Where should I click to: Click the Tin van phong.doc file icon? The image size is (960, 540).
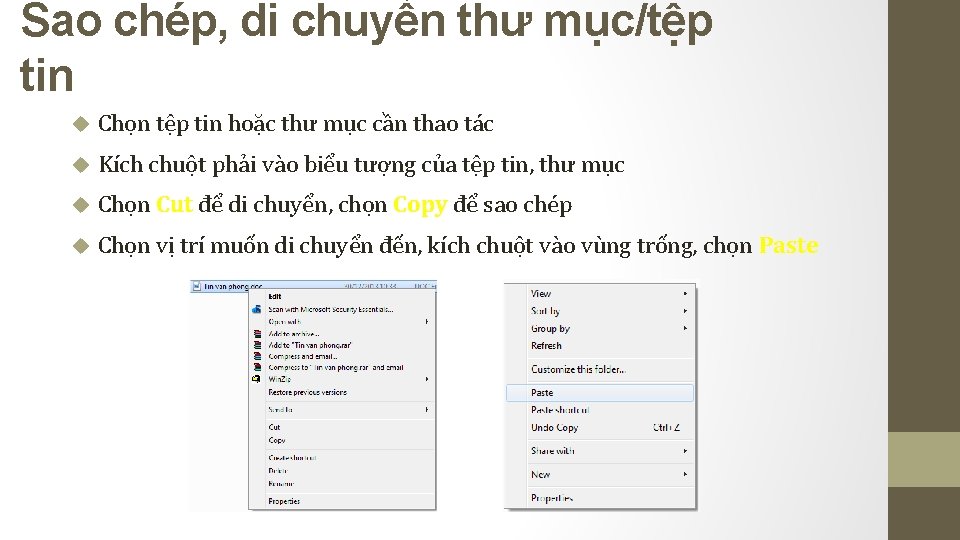(x=197, y=286)
